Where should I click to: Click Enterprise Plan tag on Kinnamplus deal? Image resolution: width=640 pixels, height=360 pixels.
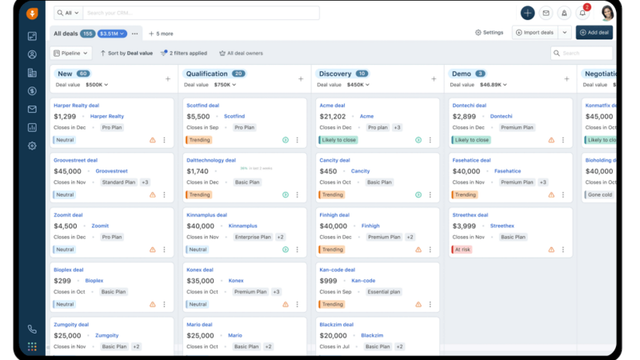point(253,237)
